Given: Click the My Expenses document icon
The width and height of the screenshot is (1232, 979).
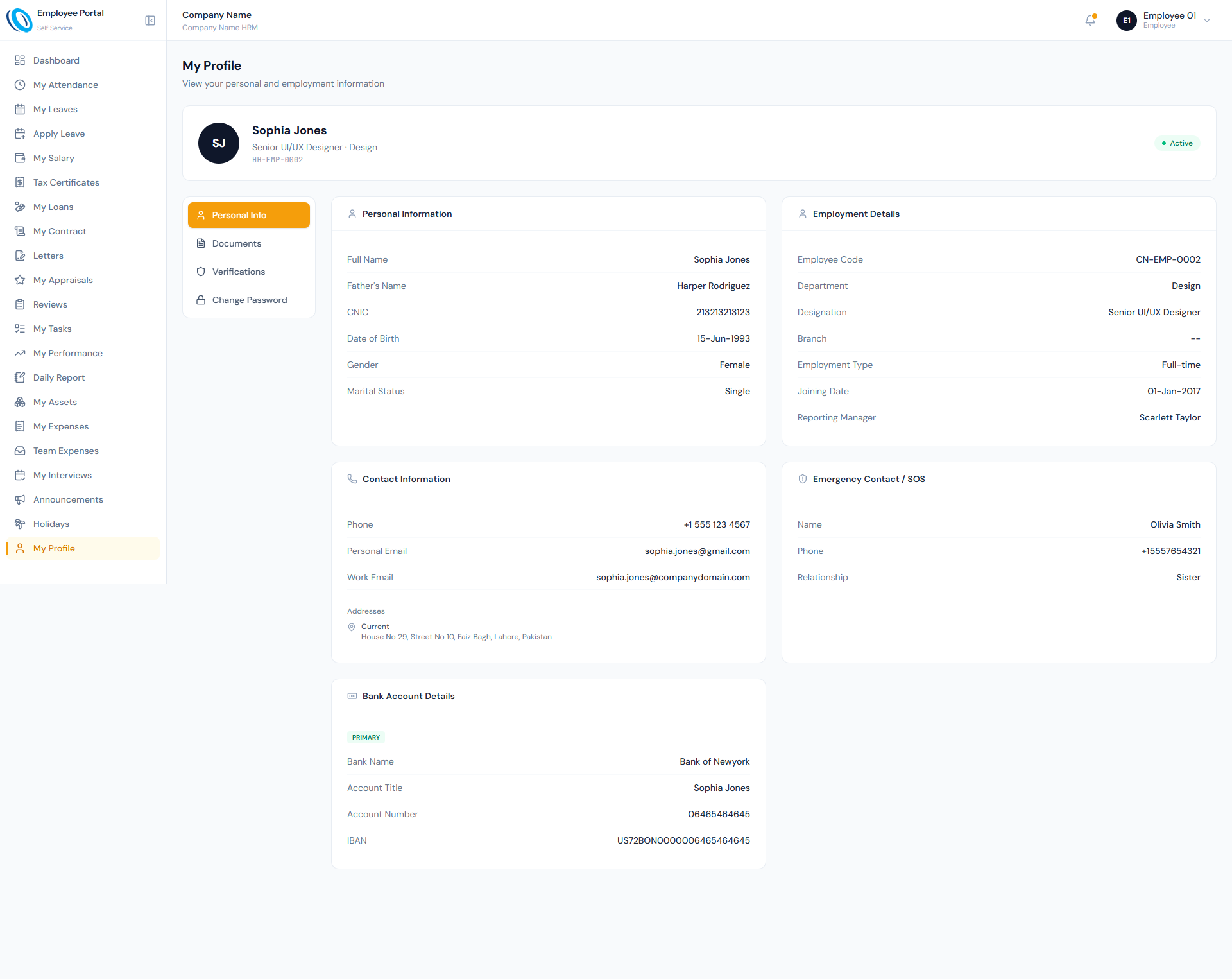Looking at the screenshot, I should [x=20, y=426].
